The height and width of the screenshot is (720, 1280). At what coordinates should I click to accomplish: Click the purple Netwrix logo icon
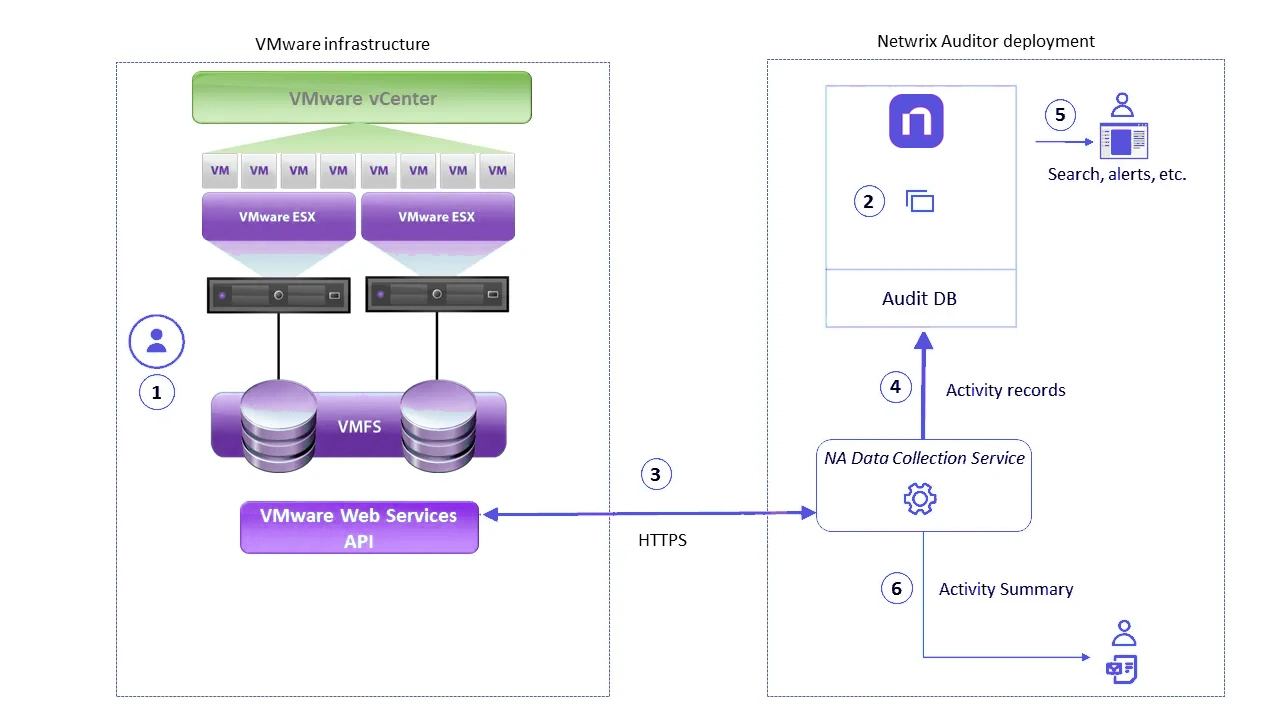click(x=916, y=122)
